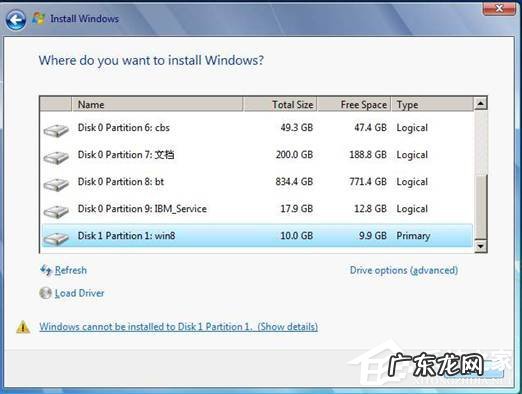Image resolution: width=522 pixels, height=394 pixels.
Task: Sort by Free Space column header
Action: pos(354,105)
